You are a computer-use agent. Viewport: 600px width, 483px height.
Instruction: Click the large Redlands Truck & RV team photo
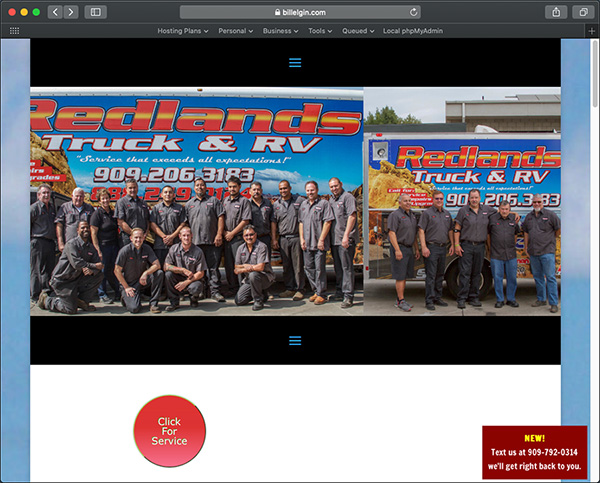197,201
